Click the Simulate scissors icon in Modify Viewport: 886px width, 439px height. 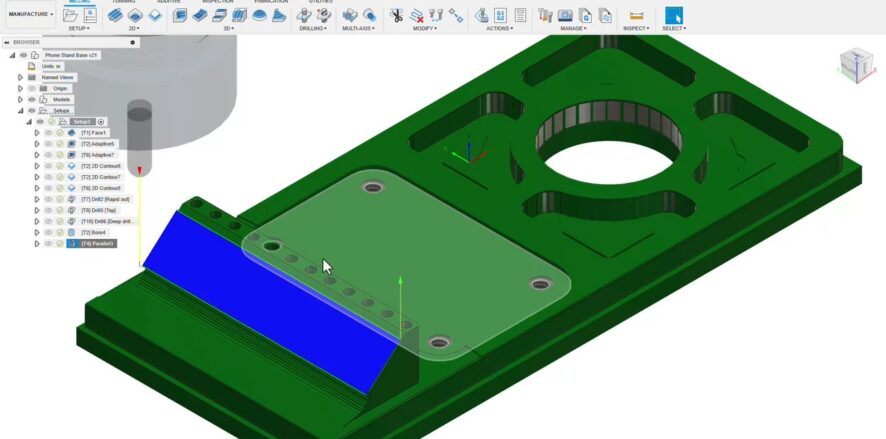coord(397,15)
